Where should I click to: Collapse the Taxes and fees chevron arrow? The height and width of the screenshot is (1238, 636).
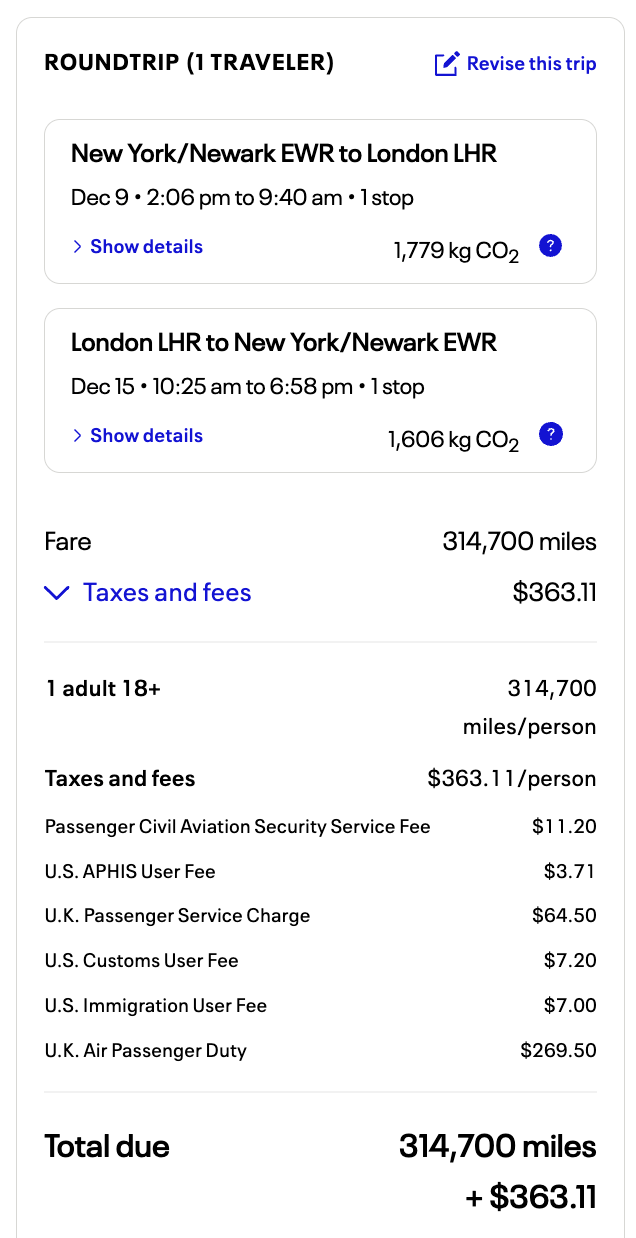(x=57, y=593)
